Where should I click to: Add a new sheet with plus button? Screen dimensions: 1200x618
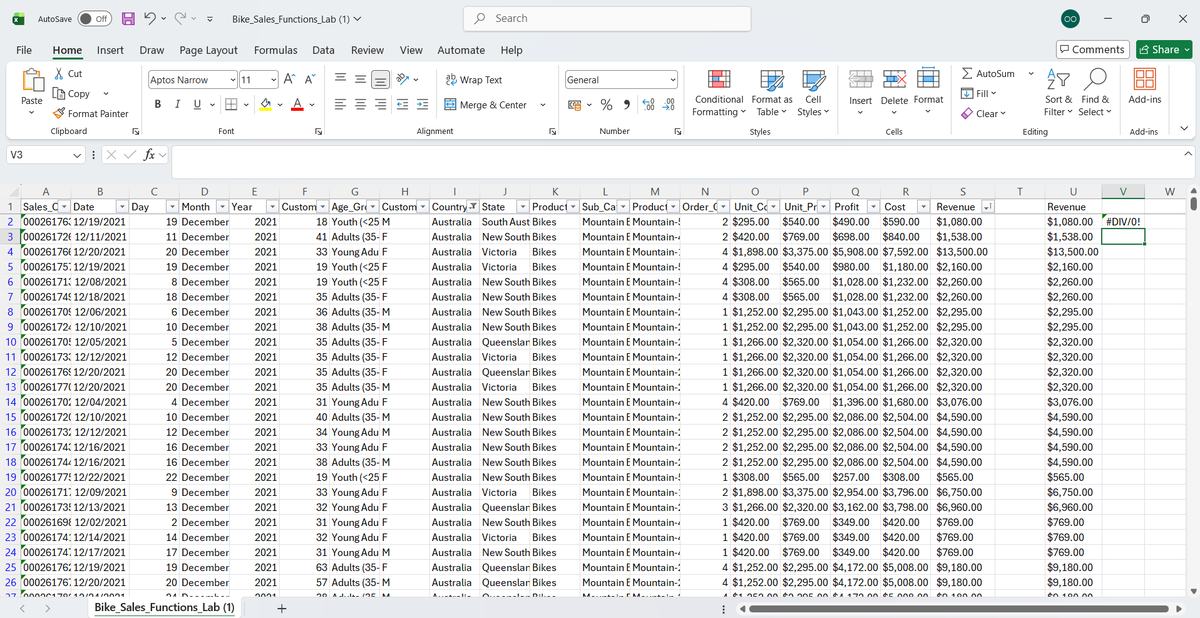coord(282,607)
